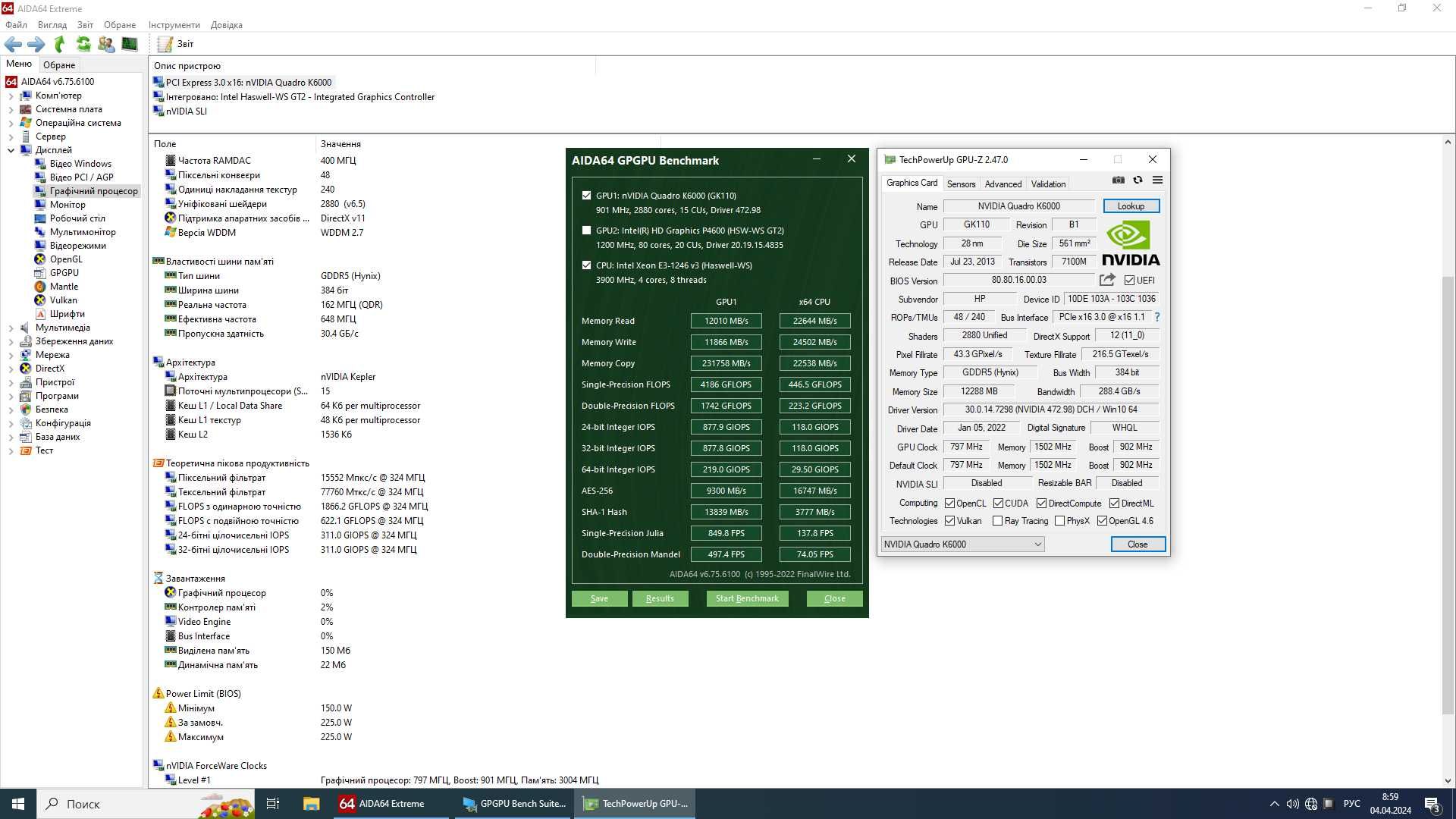
Task: Select Шрифти in the Display tree
Action: tap(67, 314)
